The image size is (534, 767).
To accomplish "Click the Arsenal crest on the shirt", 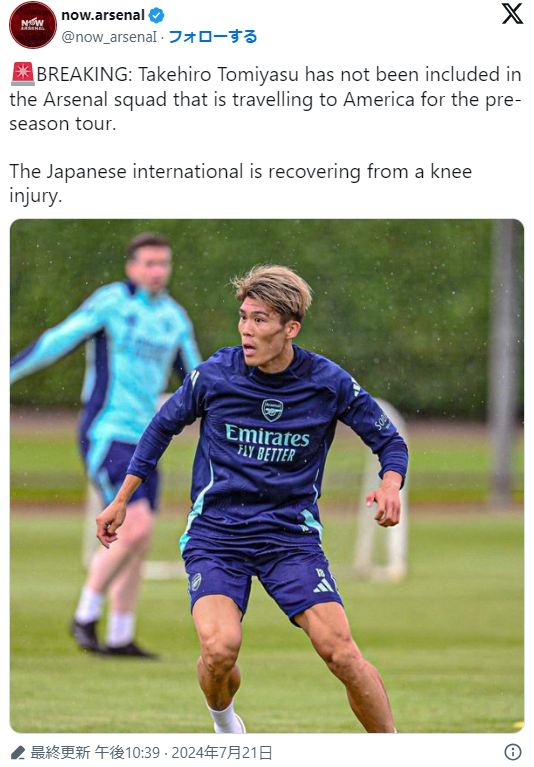I will (272, 410).
